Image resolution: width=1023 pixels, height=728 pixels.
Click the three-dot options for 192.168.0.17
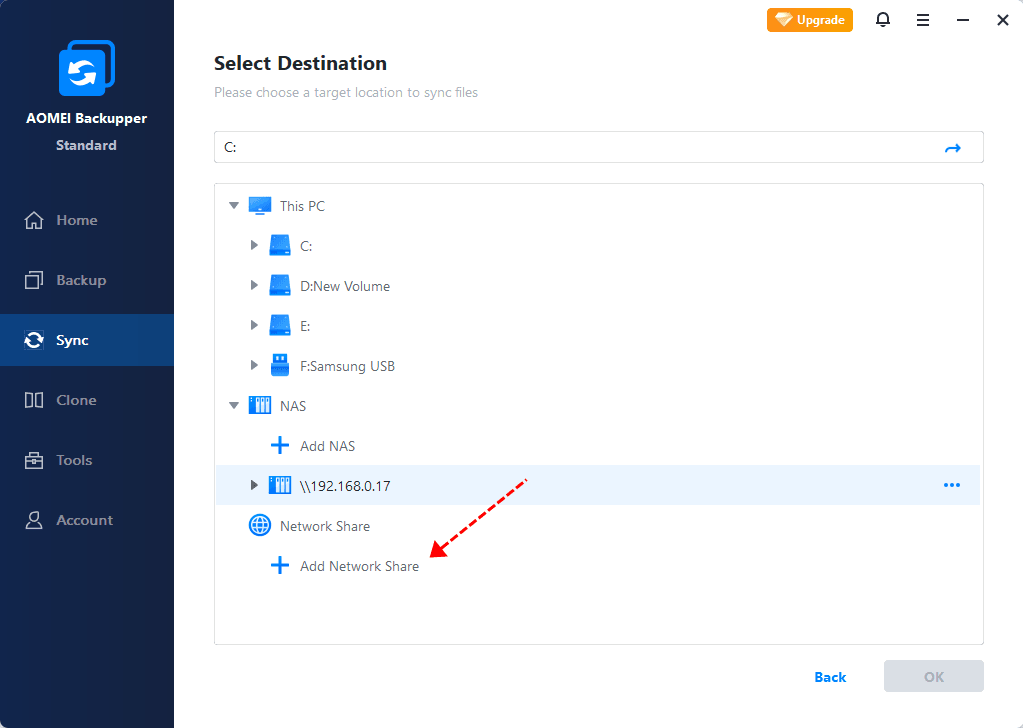(x=951, y=486)
